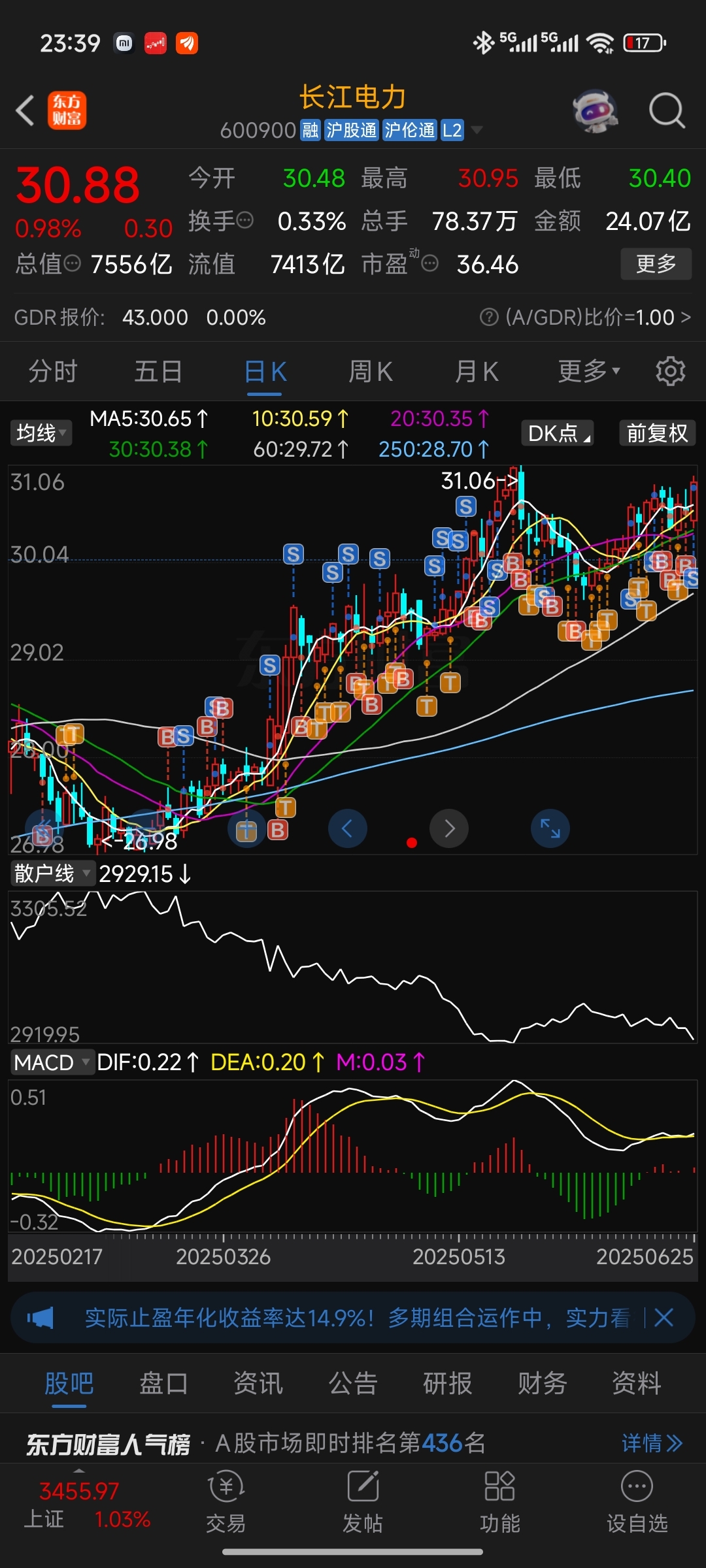Tap the red page indicator dot
The image size is (706, 1568).
click(x=412, y=842)
